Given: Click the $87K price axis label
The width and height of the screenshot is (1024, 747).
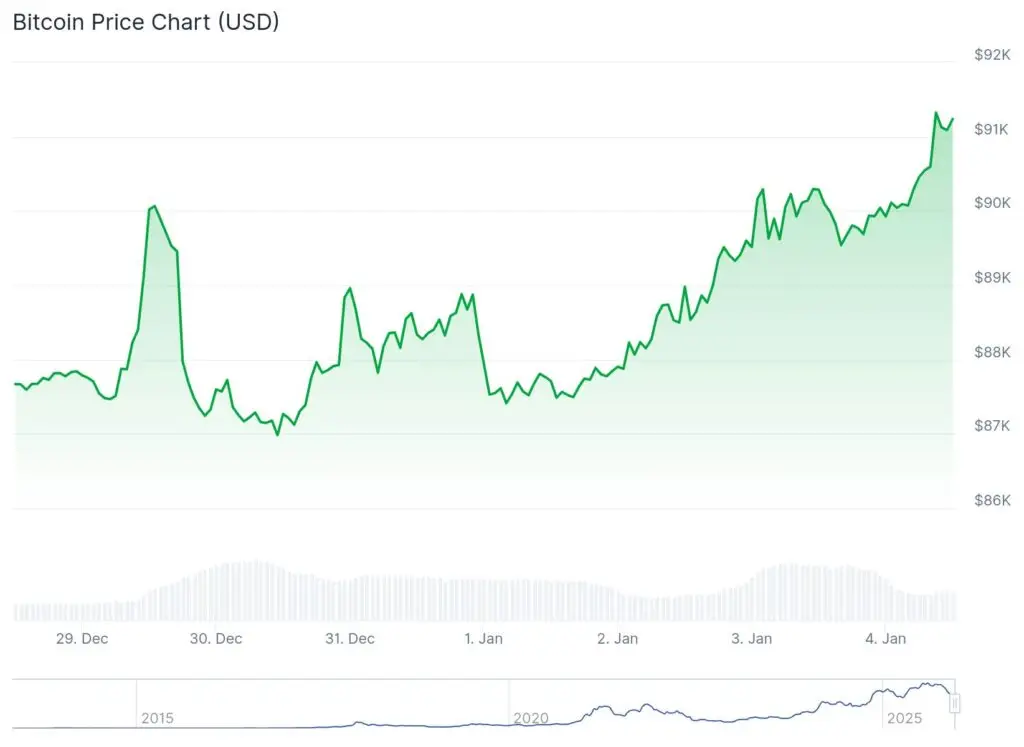Looking at the screenshot, I should click(992, 426).
